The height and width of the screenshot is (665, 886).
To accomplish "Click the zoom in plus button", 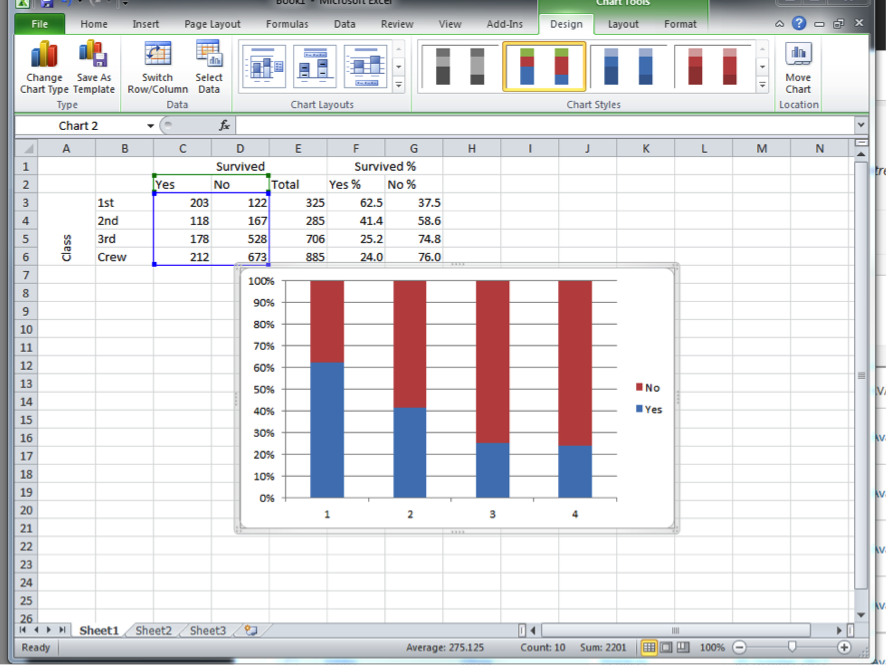I will [845, 648].
